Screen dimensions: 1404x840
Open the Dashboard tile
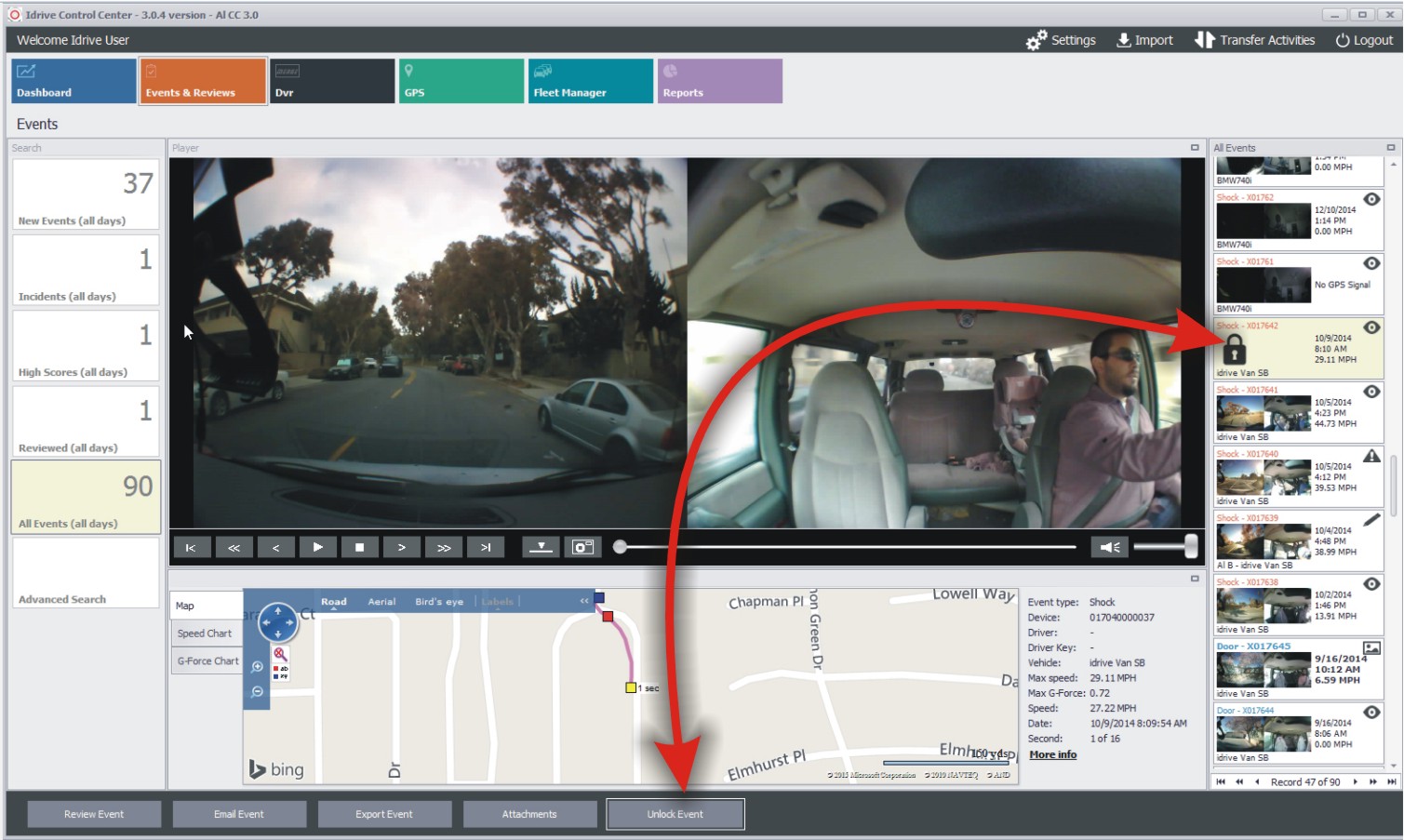[74, 81]
